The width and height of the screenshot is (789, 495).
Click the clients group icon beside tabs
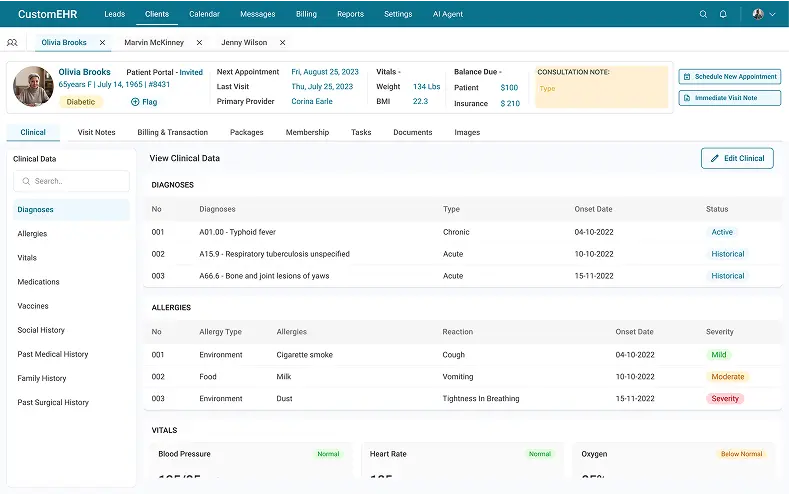[x=12, y=43]
